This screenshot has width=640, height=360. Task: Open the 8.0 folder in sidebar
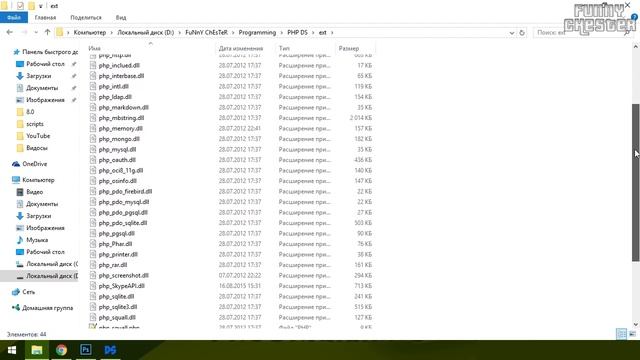(25, 112)
